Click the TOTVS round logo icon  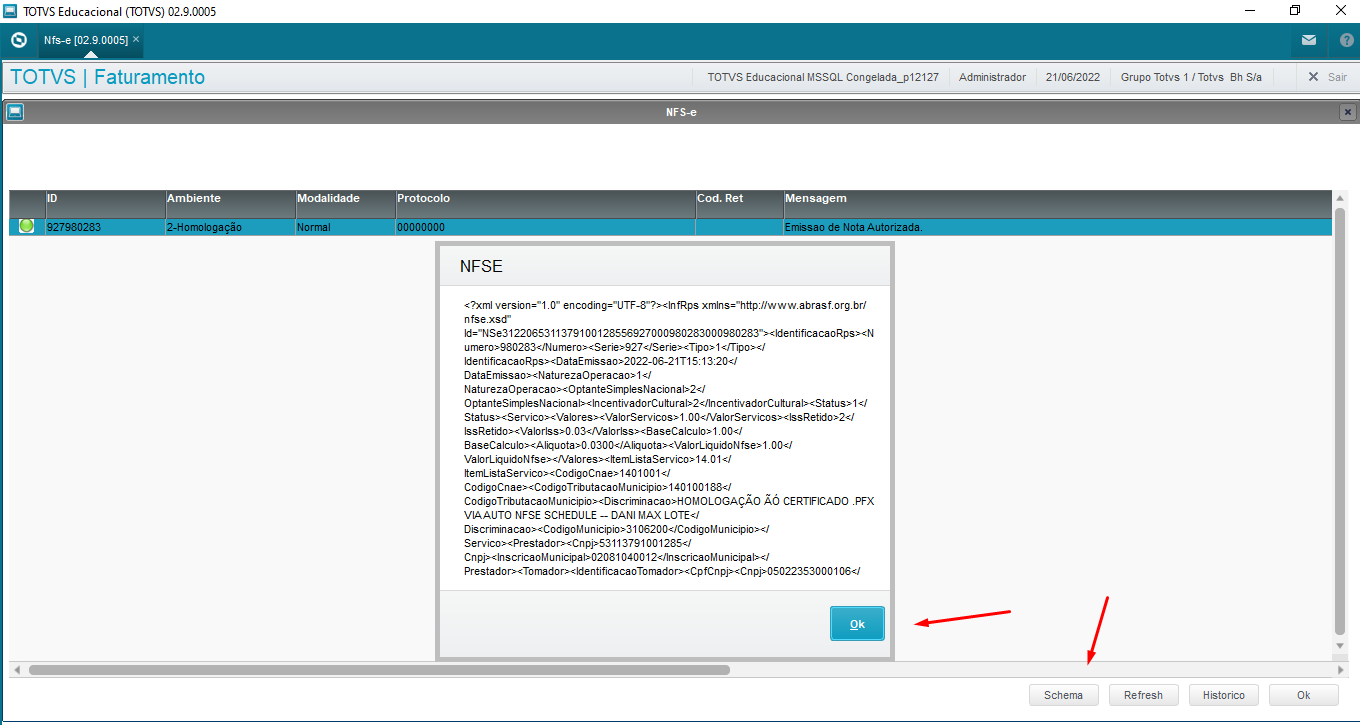click(18, 41)
